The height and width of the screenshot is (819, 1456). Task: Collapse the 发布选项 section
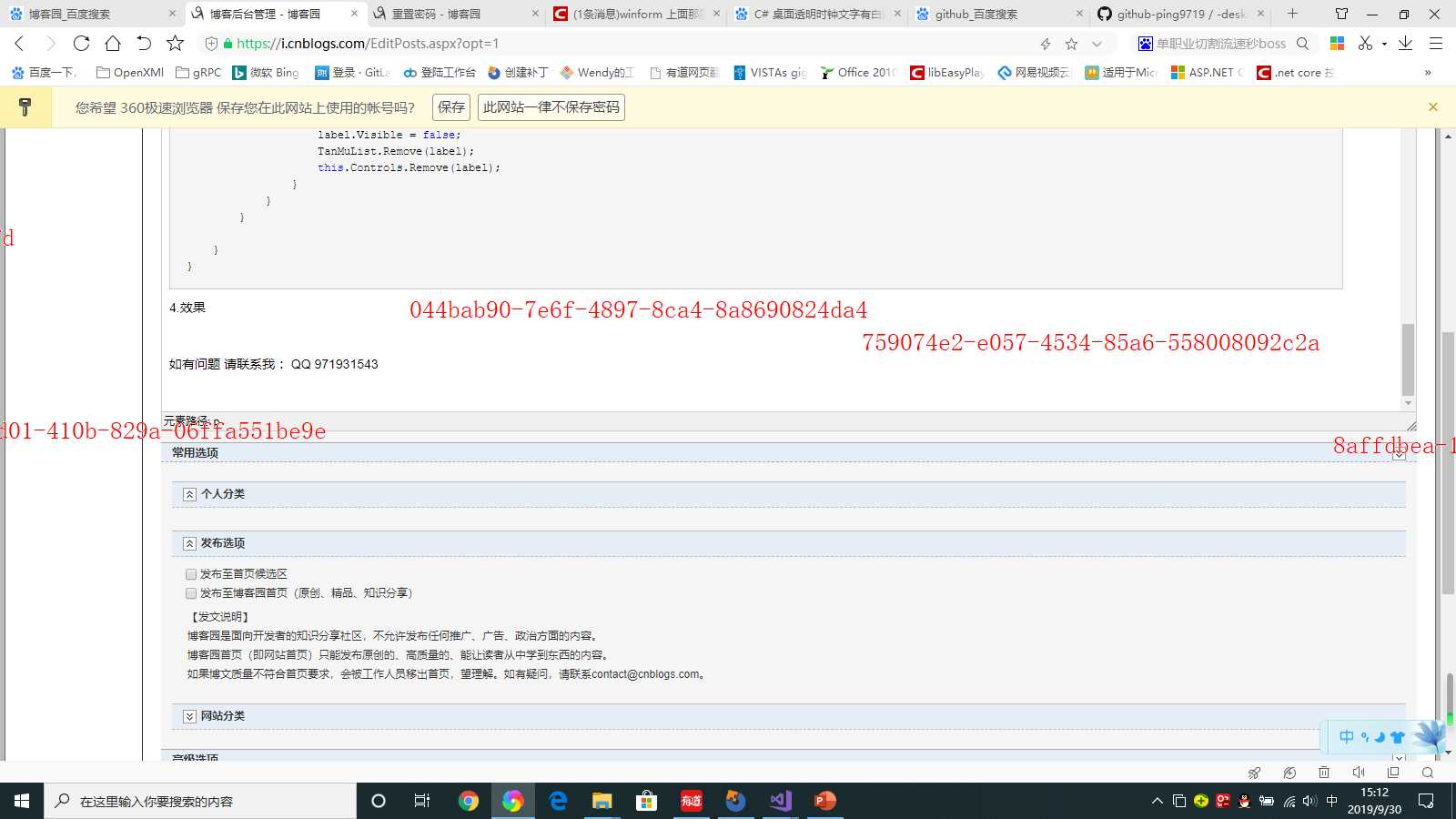[x=189, y=543]
